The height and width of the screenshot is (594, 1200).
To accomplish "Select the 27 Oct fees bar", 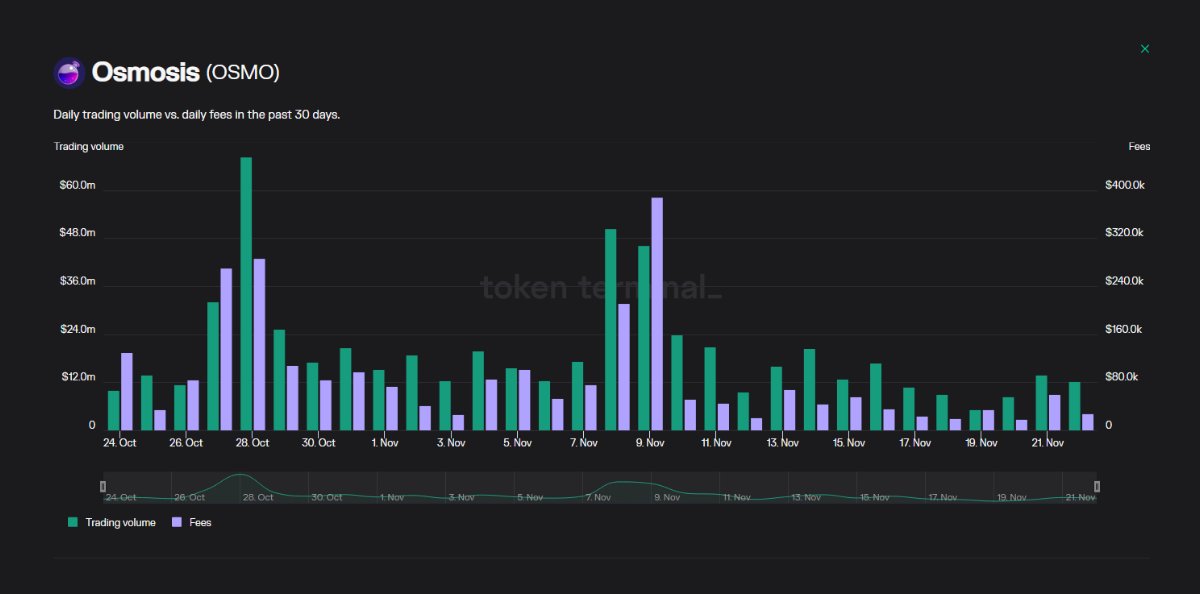I will click(226, 350).
